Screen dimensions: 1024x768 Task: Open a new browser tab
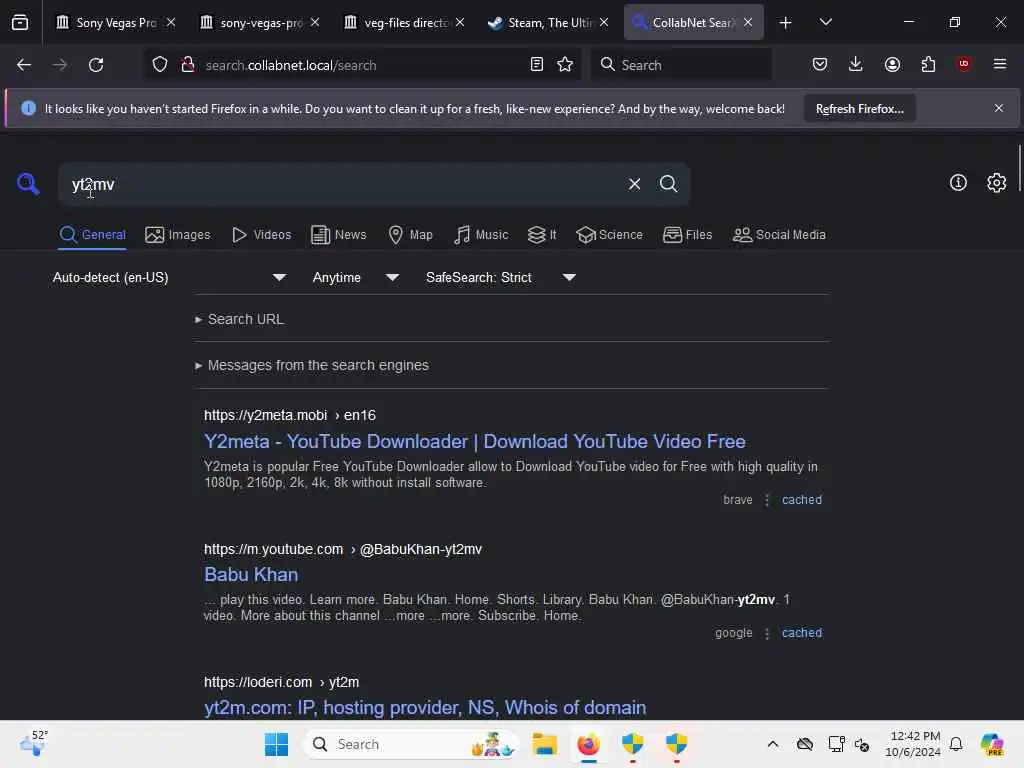pos(785,23)
